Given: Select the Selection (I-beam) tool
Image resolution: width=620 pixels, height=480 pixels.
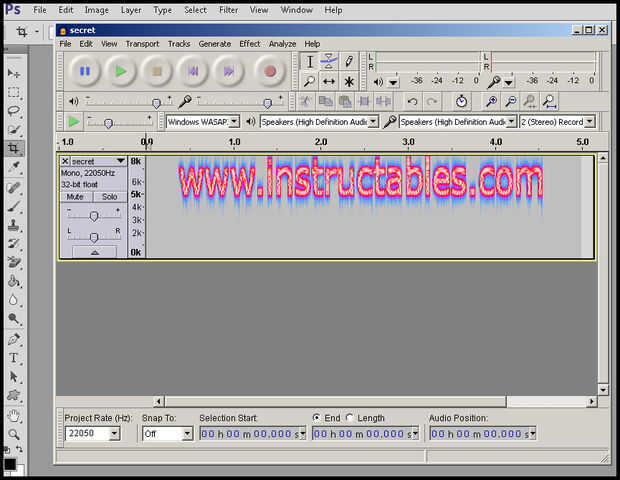Looking at the screenshot, I should 310,61.
